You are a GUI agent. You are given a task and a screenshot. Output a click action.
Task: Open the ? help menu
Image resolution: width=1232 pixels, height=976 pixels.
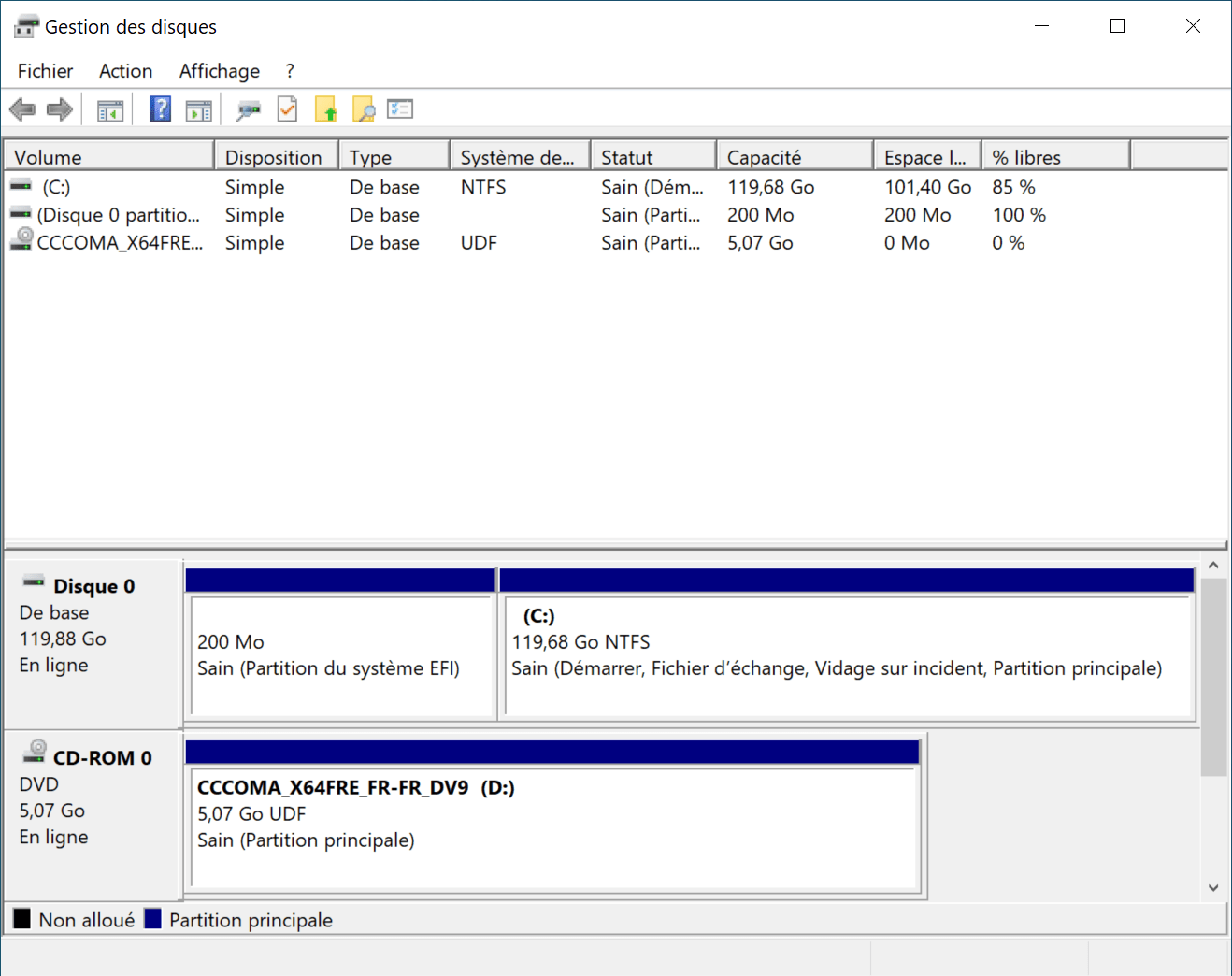pyautogui.click(x=290, y=71)
